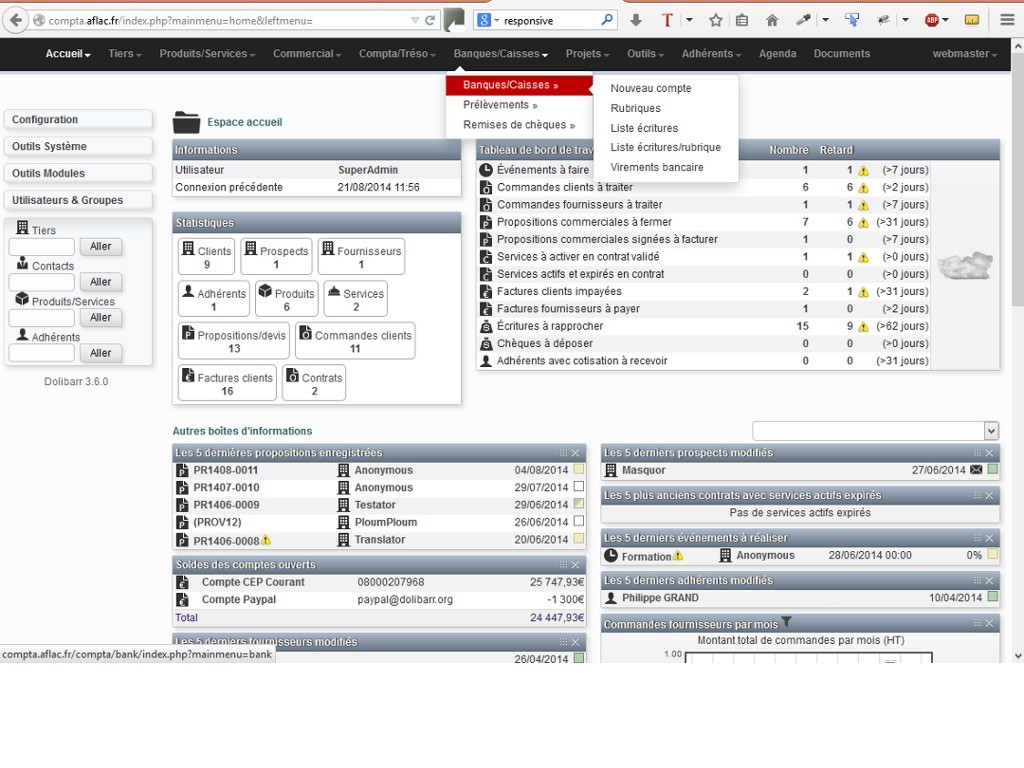Click the envelope icon on the Masquor row
Image resolution: width=1024 pixels, height=768 pixels.
tap(976, 470)
